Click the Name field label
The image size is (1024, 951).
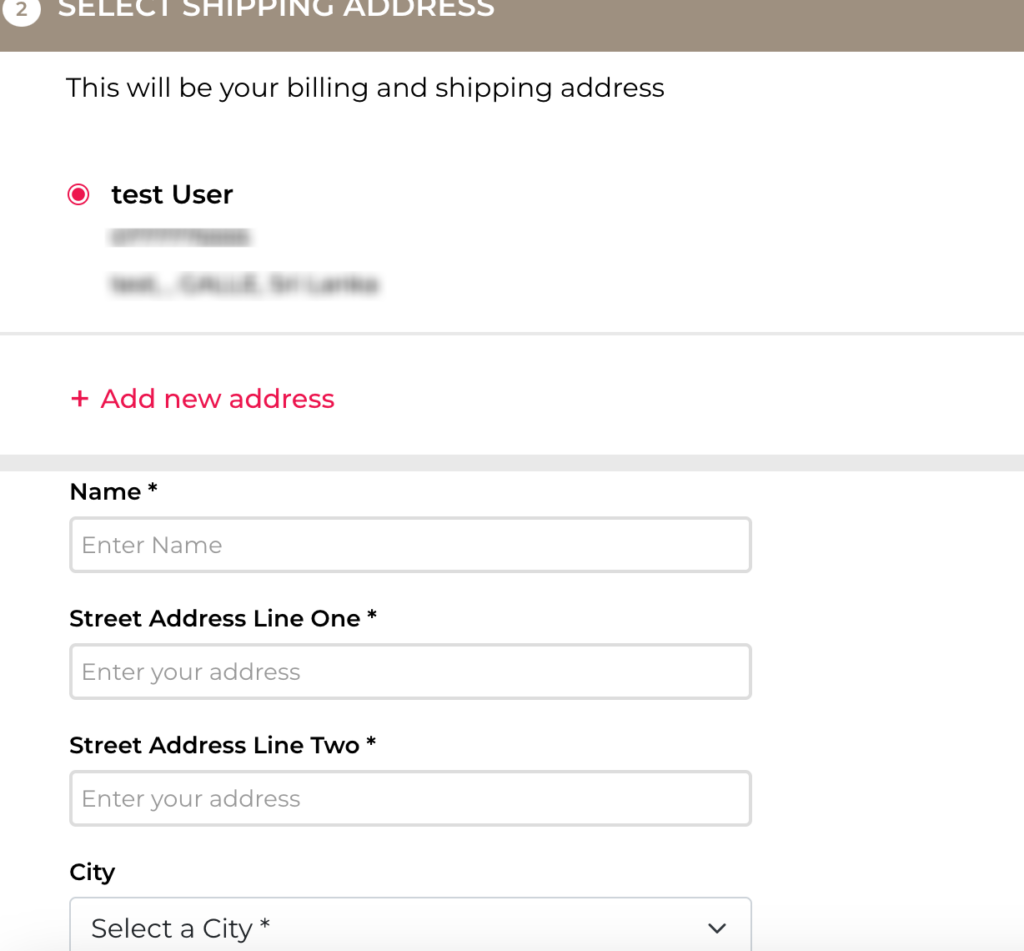[105, 492]
